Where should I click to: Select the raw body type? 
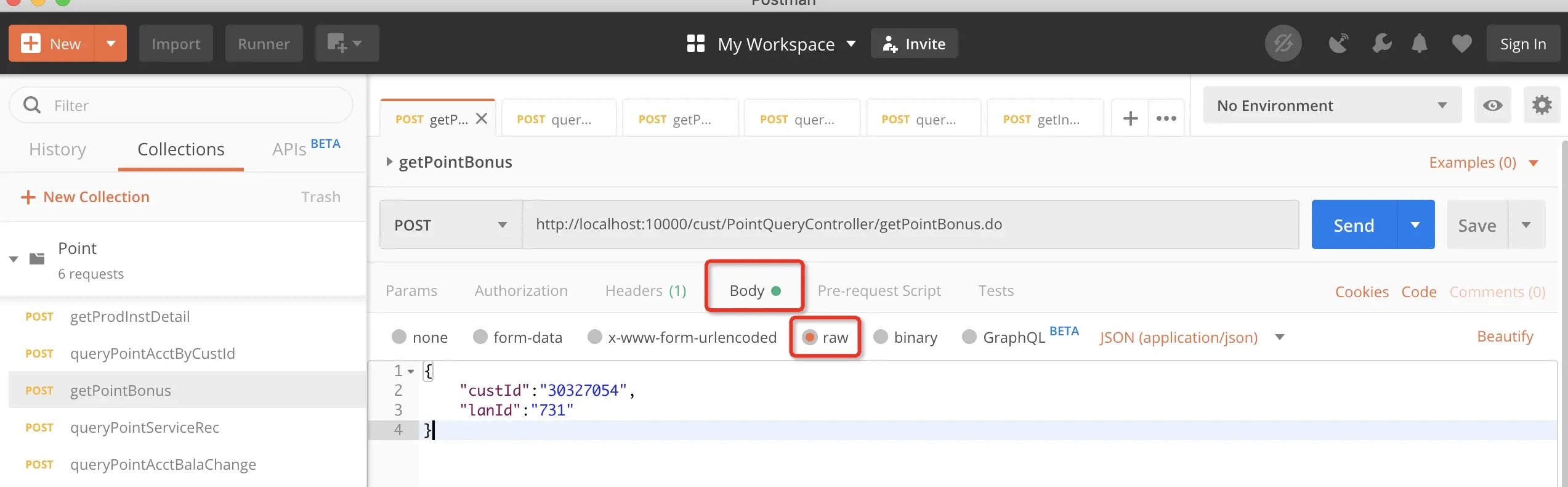coord(810,337)
